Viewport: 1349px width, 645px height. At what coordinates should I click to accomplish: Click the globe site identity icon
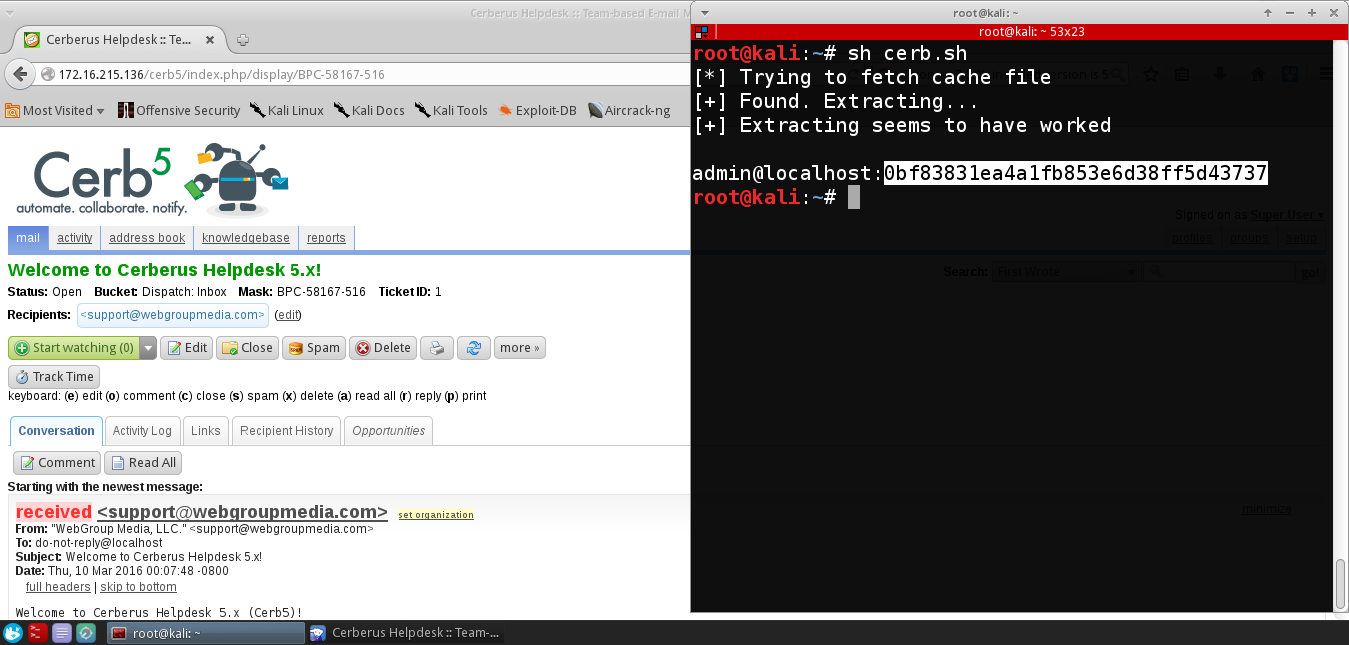[x=48, y=75]
